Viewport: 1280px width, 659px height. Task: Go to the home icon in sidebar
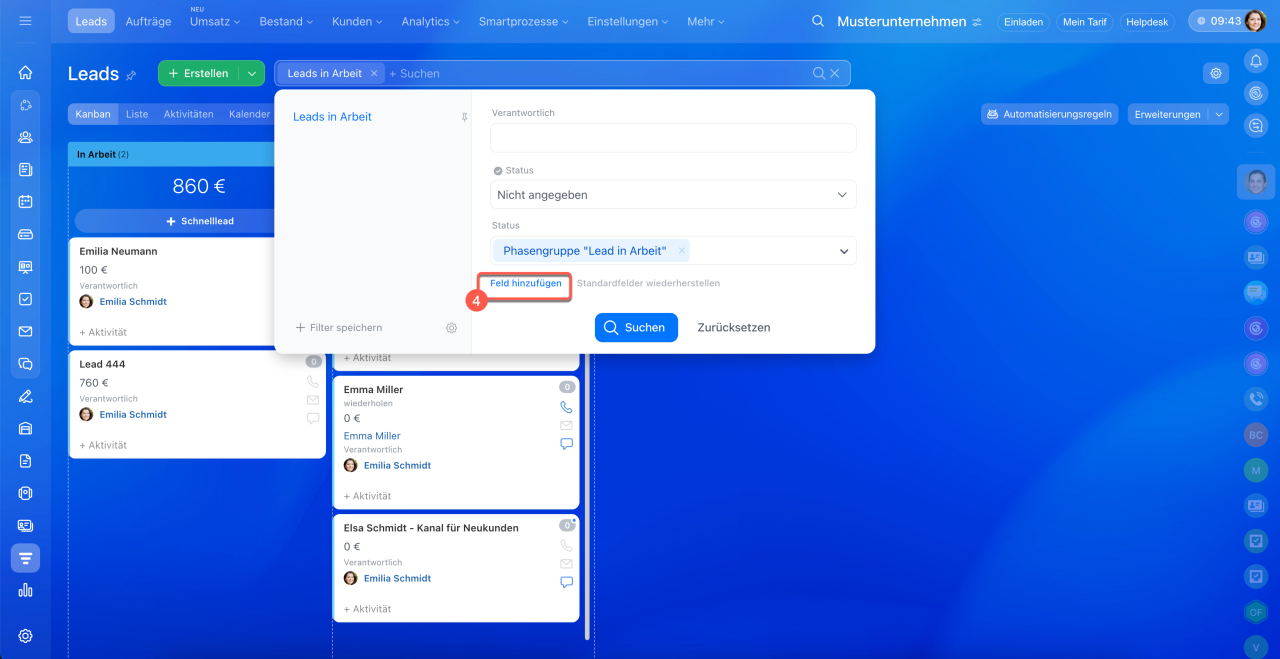click(25, 72)
